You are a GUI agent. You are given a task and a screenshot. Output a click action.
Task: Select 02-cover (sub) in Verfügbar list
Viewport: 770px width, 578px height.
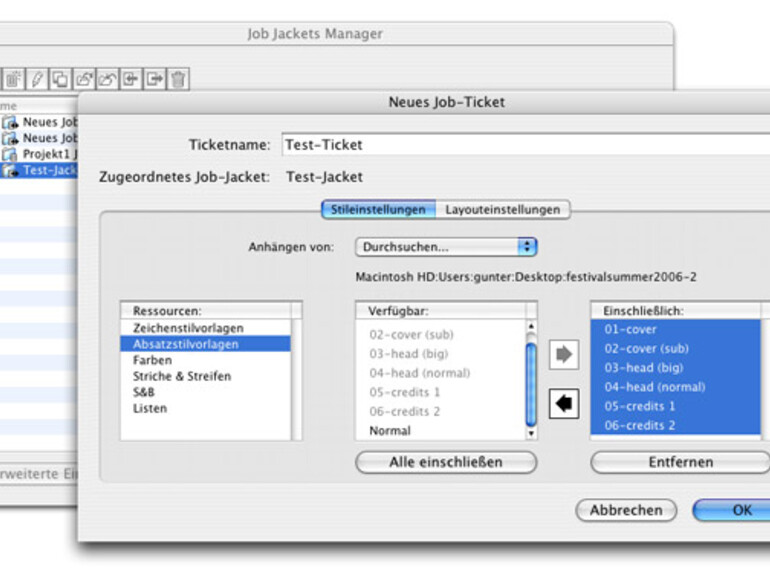440,335
